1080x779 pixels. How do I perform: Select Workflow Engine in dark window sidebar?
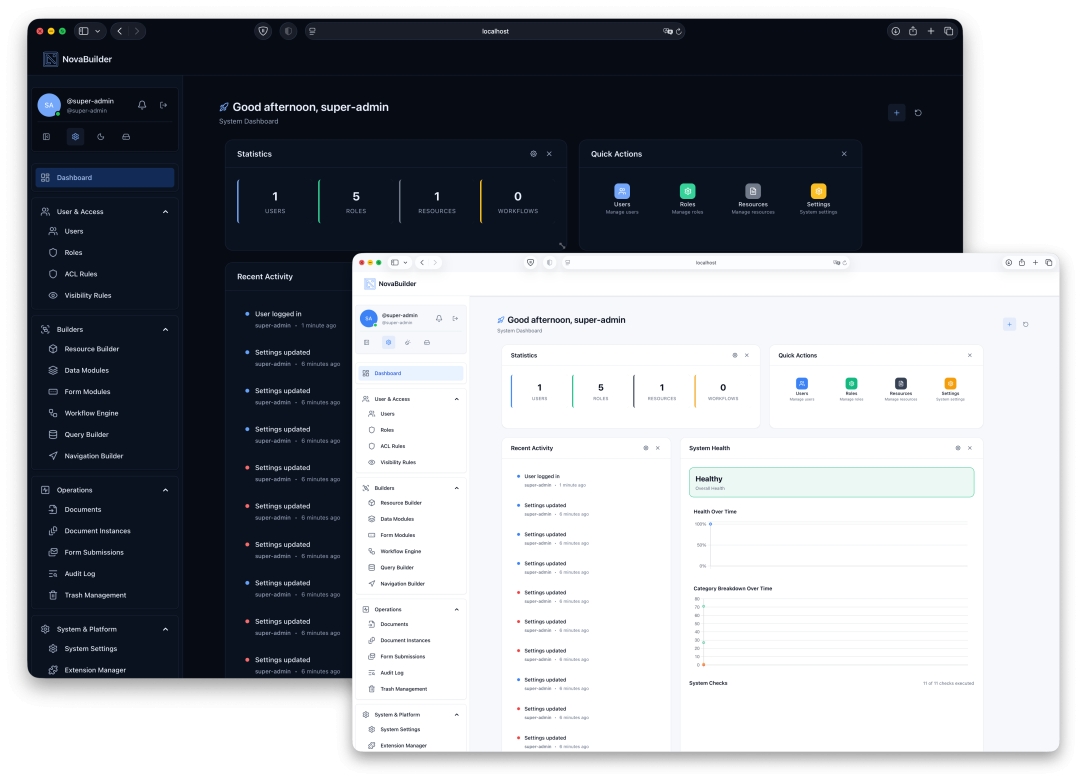[x=91, y=413]
